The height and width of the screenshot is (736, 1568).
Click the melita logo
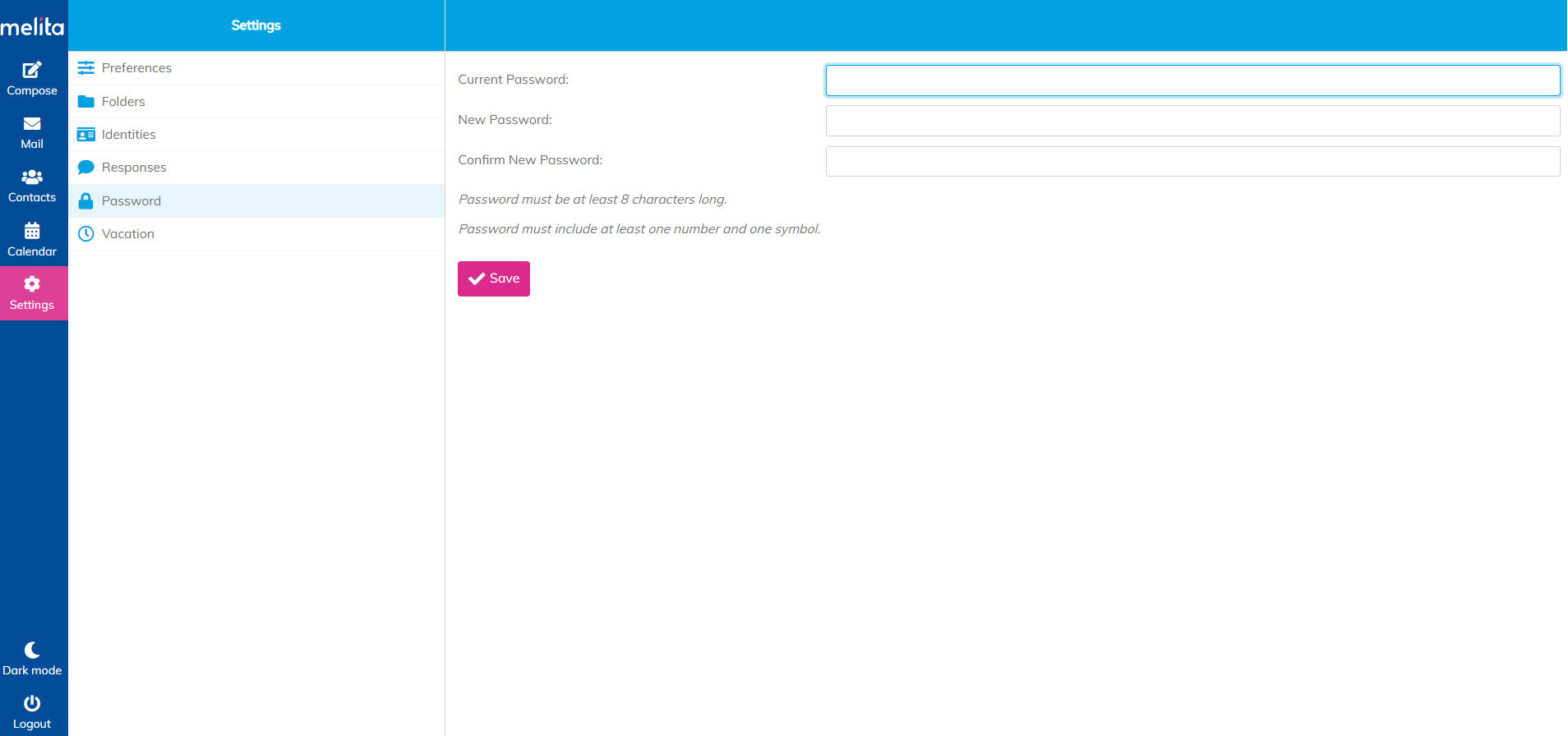click(x=32, y=27)
